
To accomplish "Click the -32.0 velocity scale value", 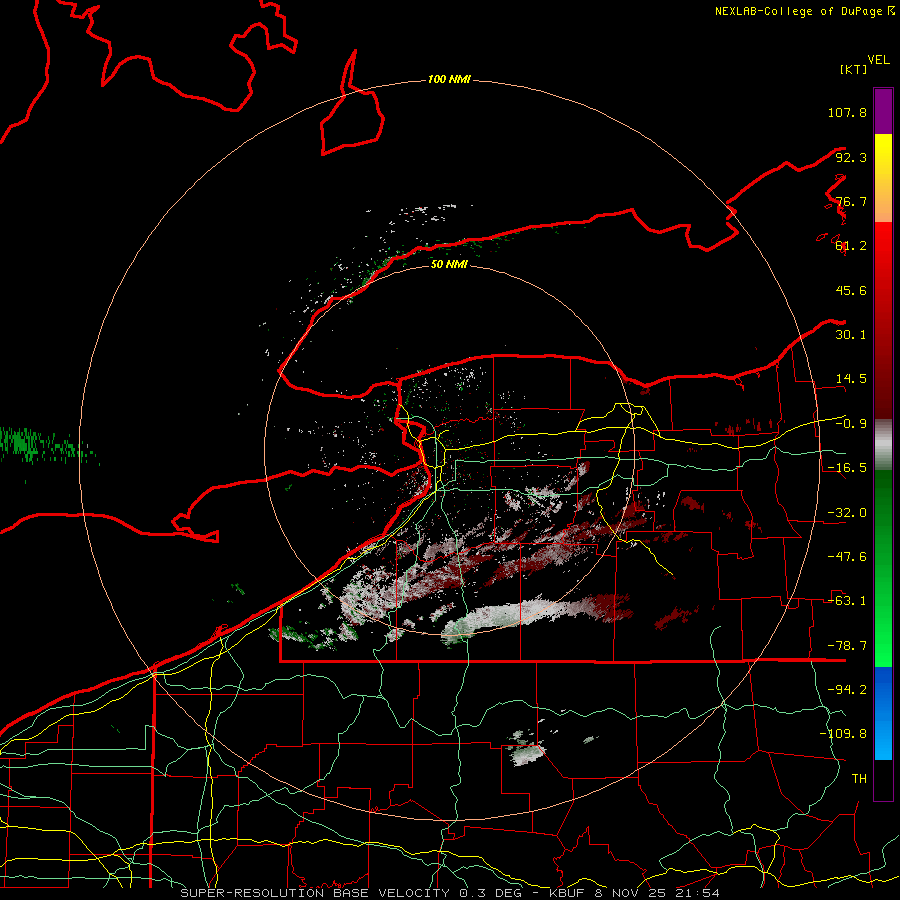I will (x=847, y=513).
